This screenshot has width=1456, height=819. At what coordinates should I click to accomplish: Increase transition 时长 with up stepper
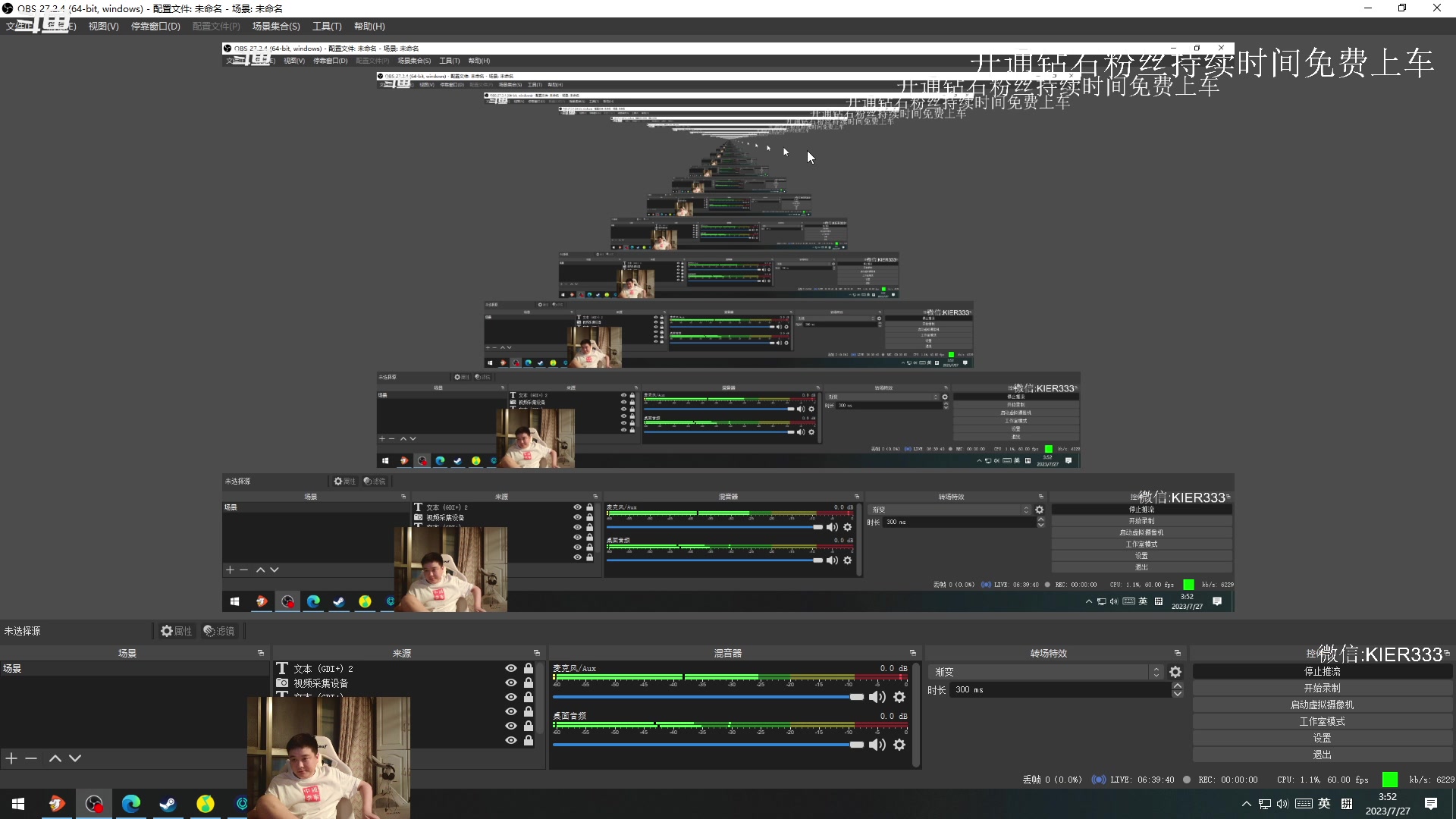1178,686
